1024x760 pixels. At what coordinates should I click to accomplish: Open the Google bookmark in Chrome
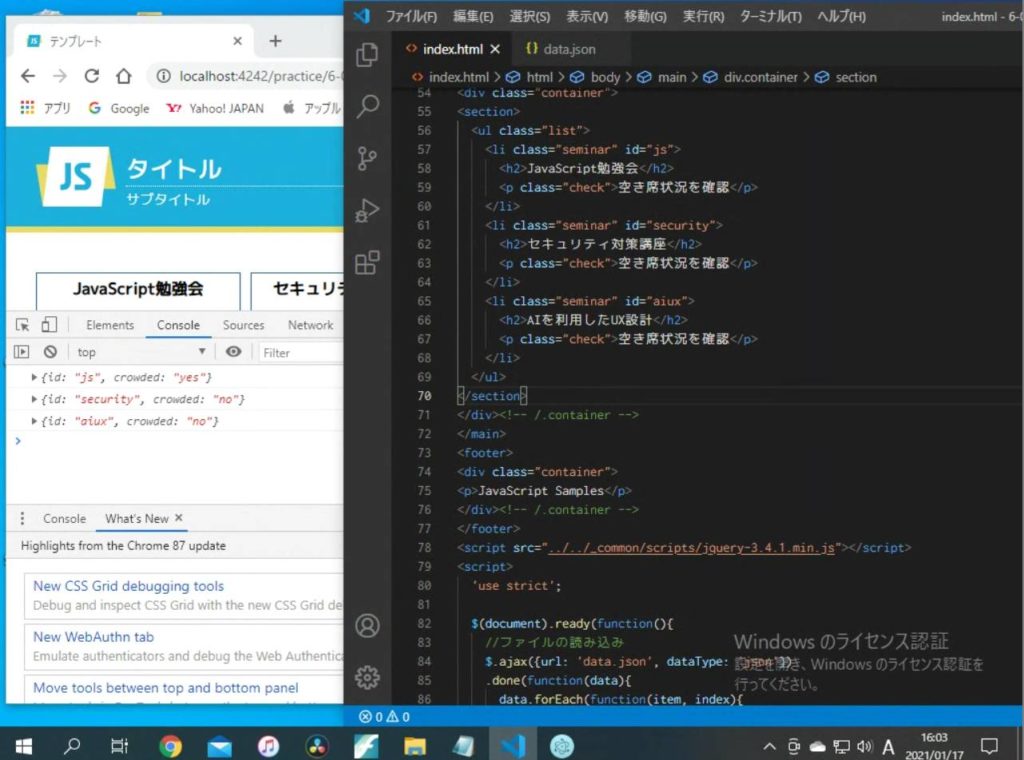pyautogui.click(x=119, y=108)
